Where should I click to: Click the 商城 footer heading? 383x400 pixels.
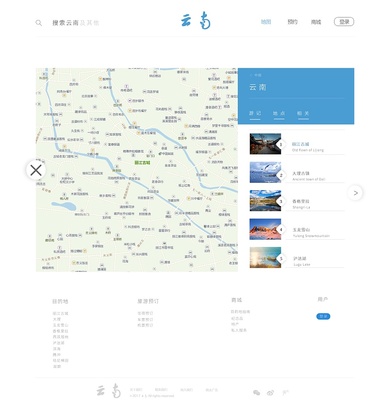click(236, 300)
